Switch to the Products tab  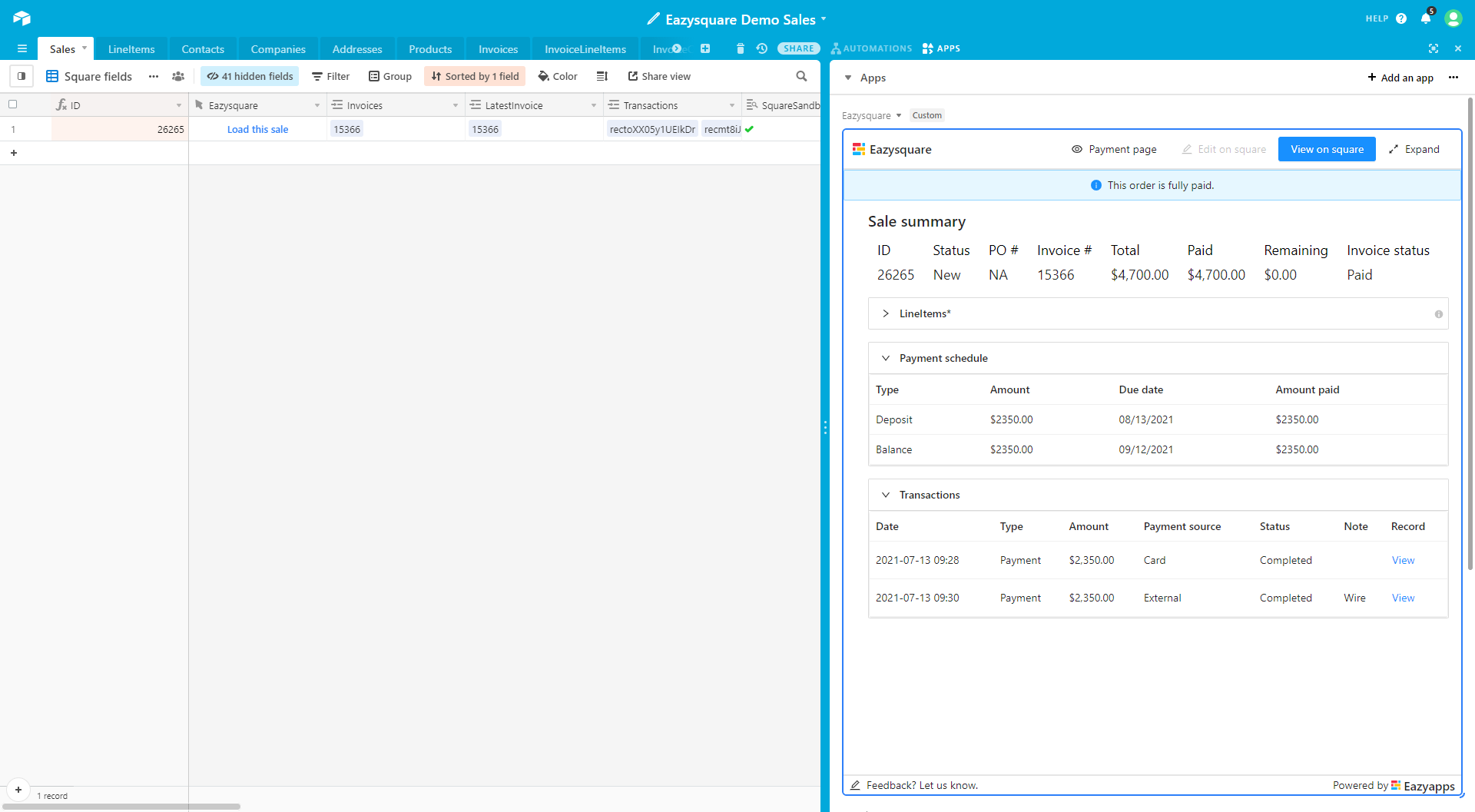point(430,49)
